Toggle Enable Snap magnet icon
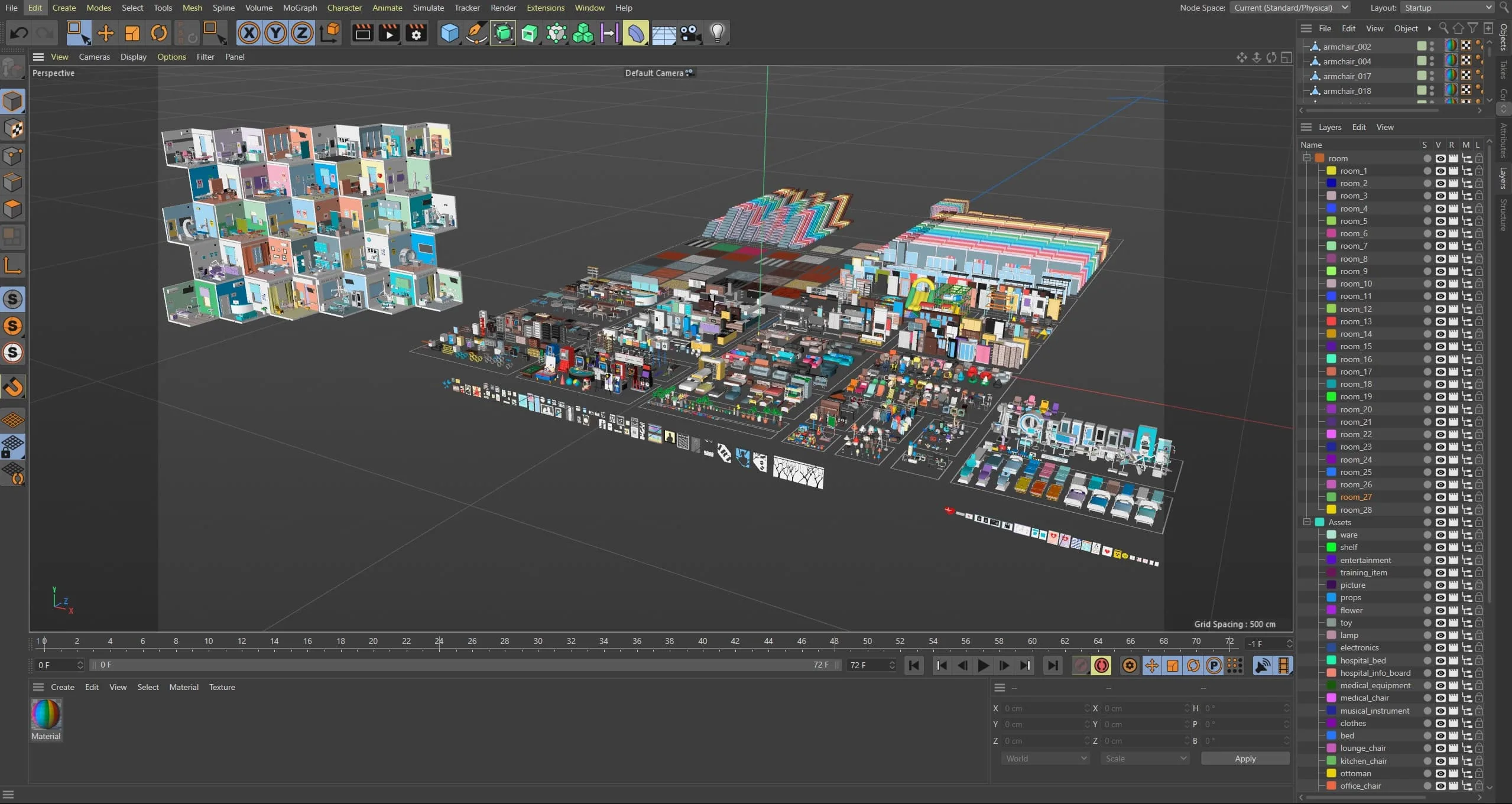This screenshot has height=804, width=1512. [x=13, y=388]
